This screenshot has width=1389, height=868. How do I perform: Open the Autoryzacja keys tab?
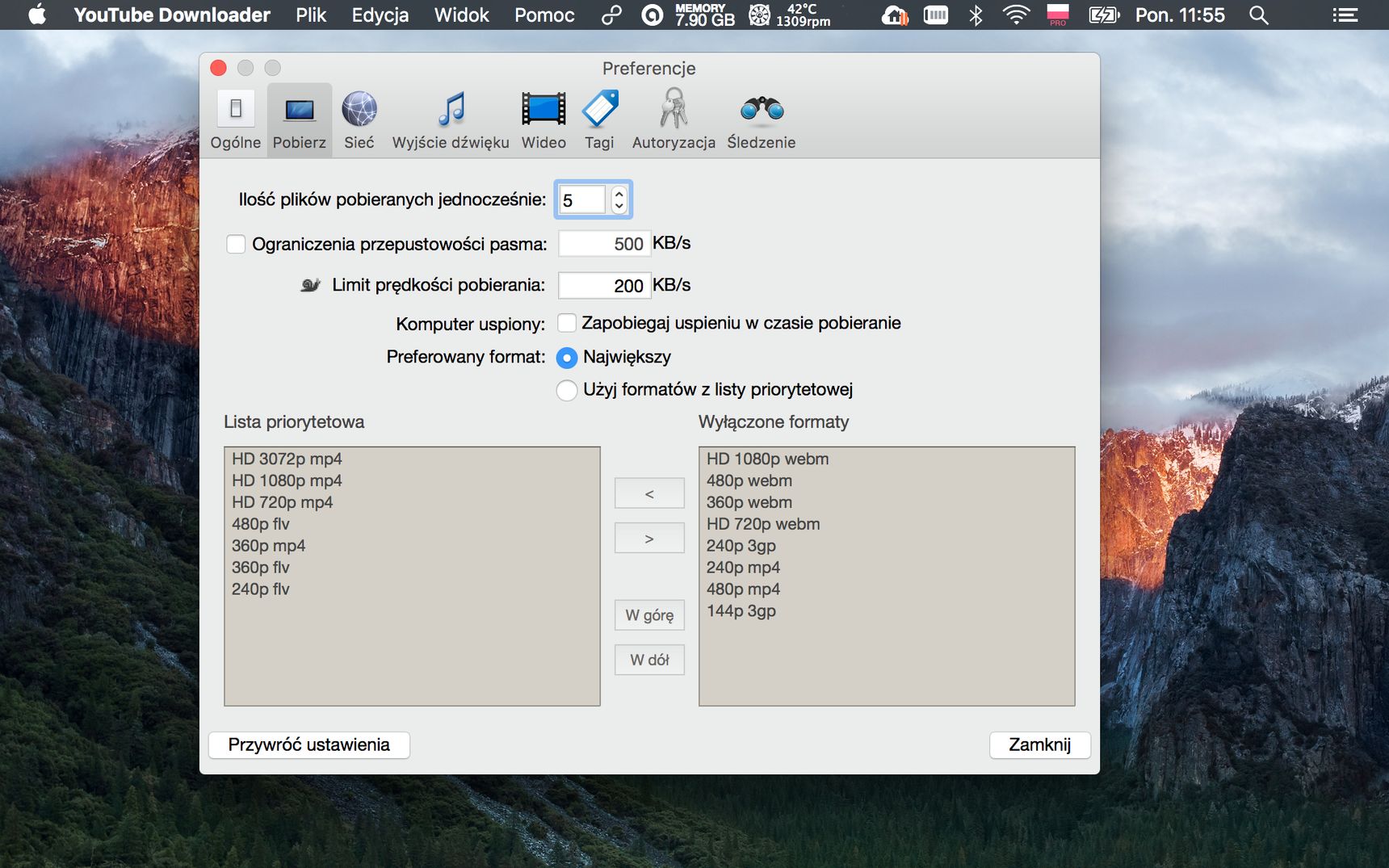pyautogui.click(x=674, y=120)
